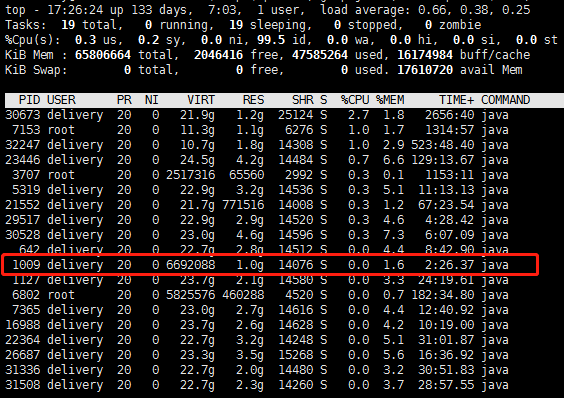Click the COMMAND column header
The image size is (564, 398).
[506, 100]
